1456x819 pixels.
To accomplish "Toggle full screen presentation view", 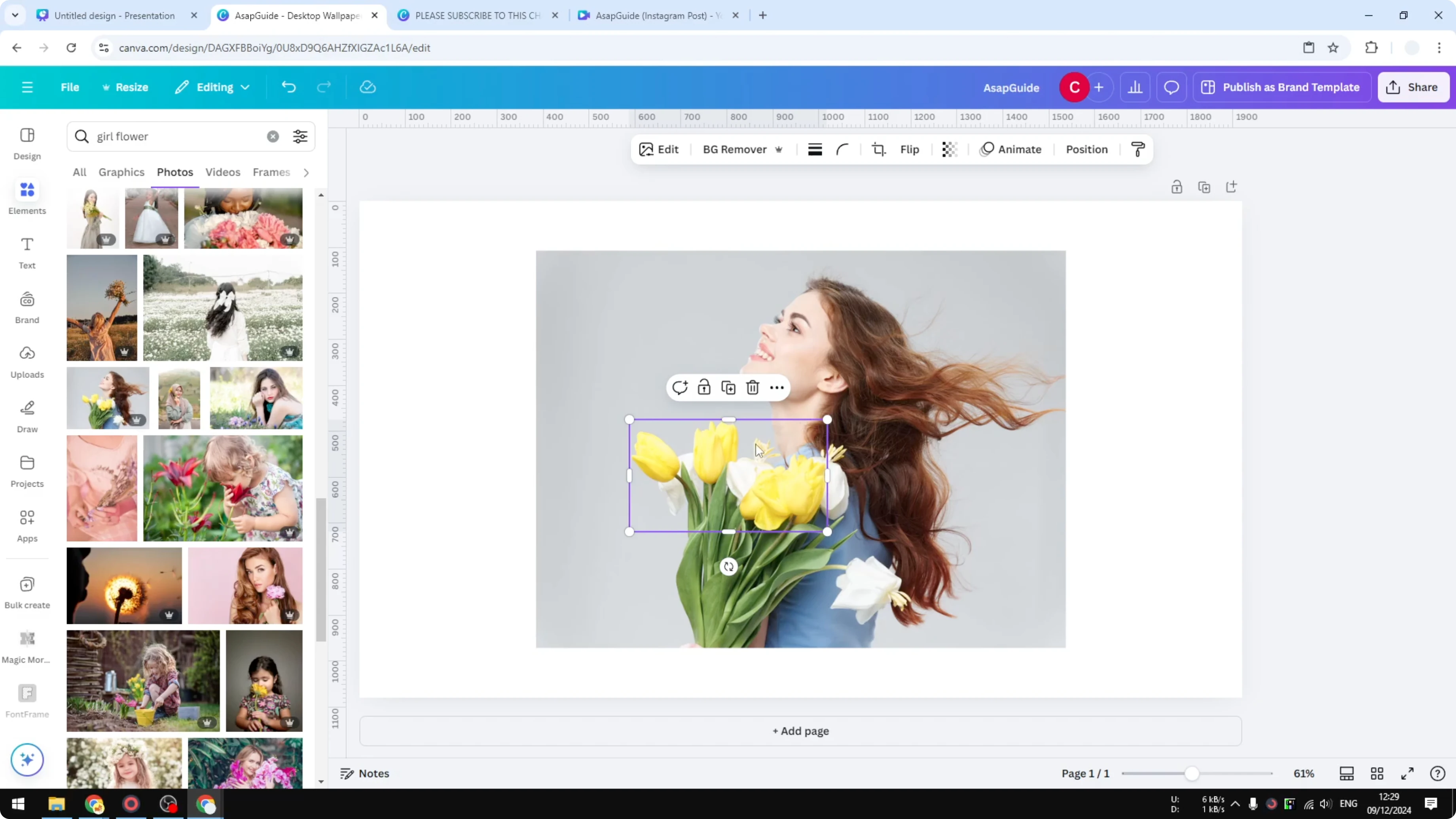I will click(x=1407, y=774).
